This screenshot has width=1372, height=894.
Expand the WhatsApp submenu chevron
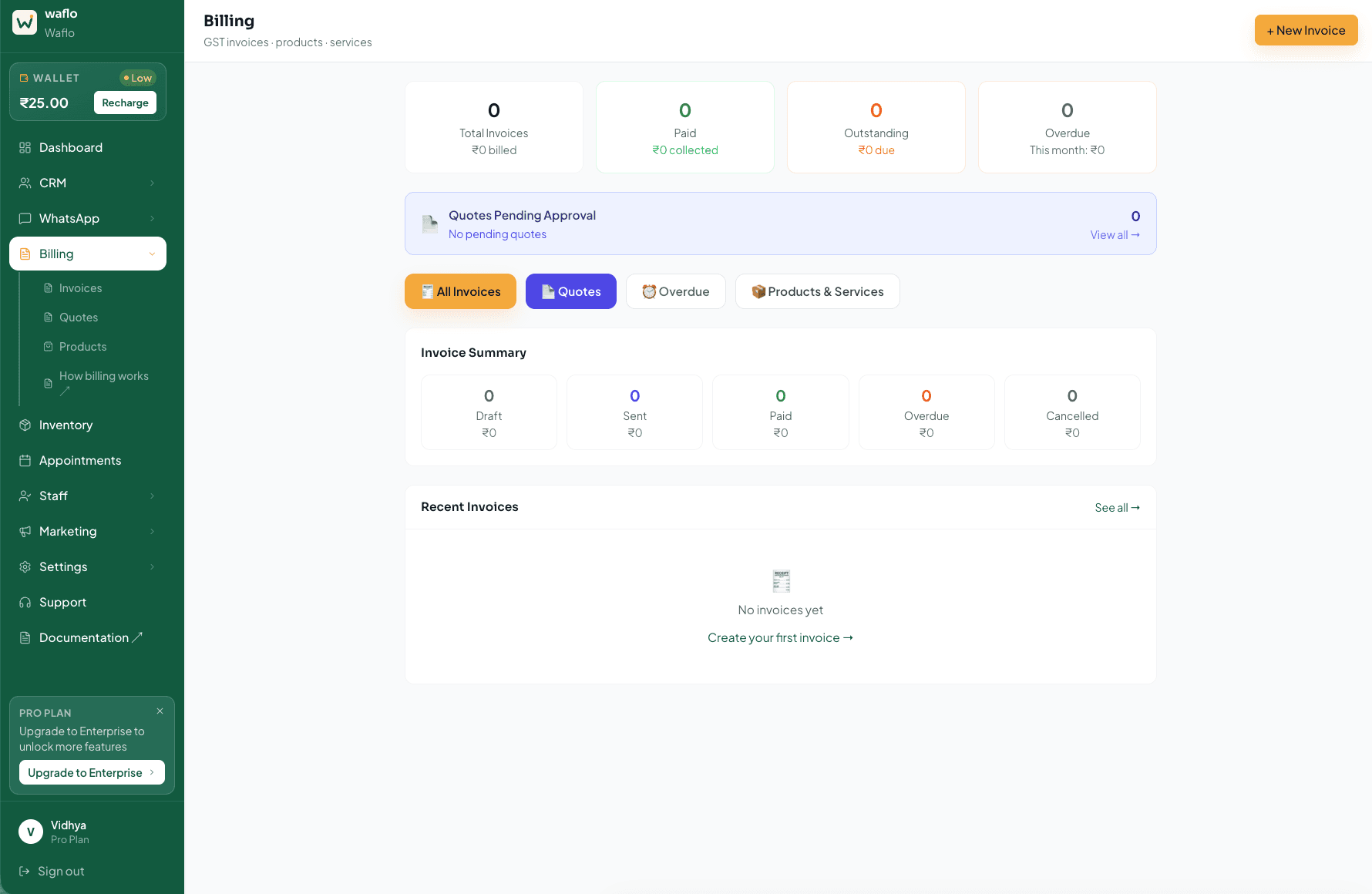pyautogui.click(x=152, y=218)
